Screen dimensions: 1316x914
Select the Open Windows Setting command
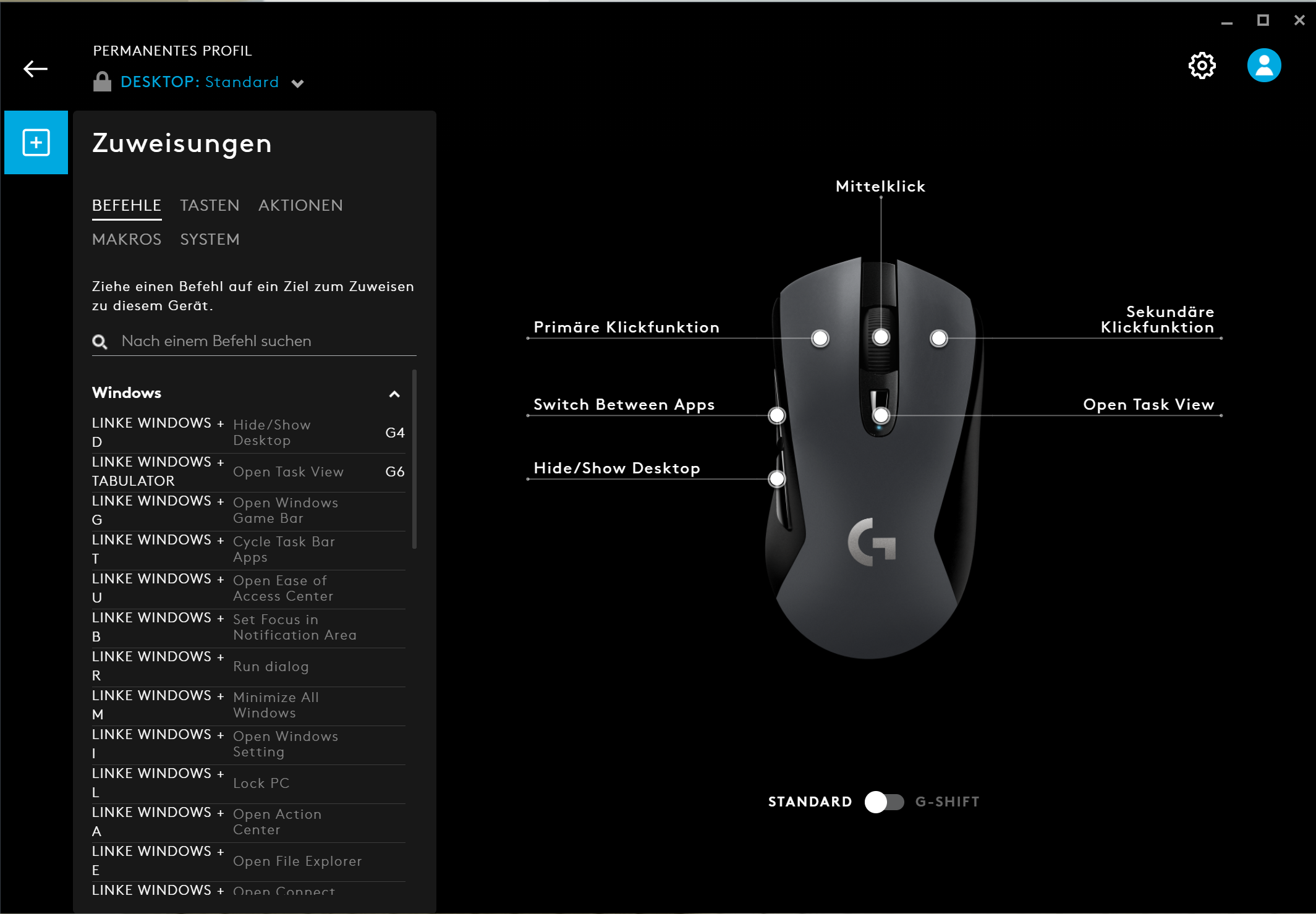[248, 745]
